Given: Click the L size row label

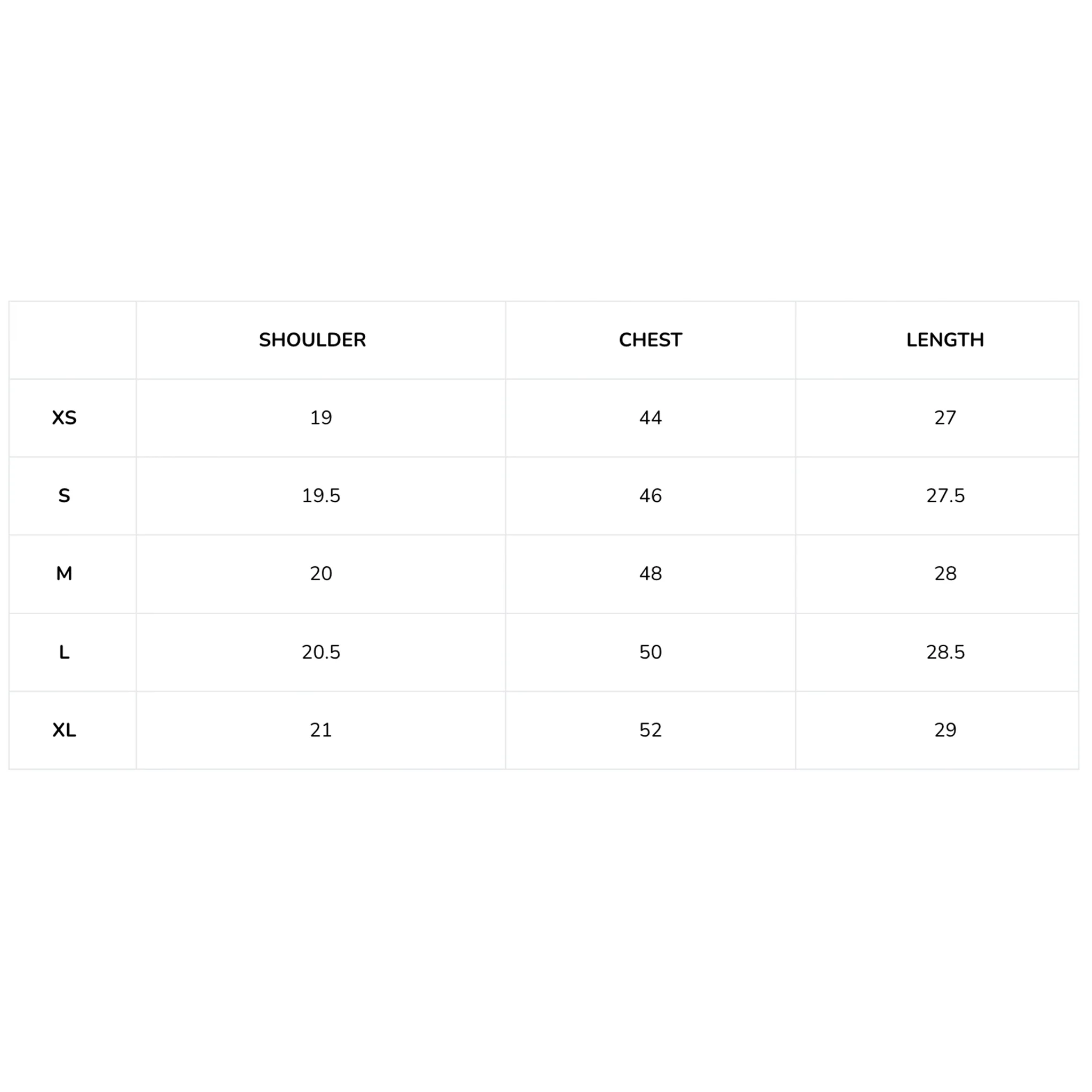Looking at the screenshot, I should (x=64, y=652).
